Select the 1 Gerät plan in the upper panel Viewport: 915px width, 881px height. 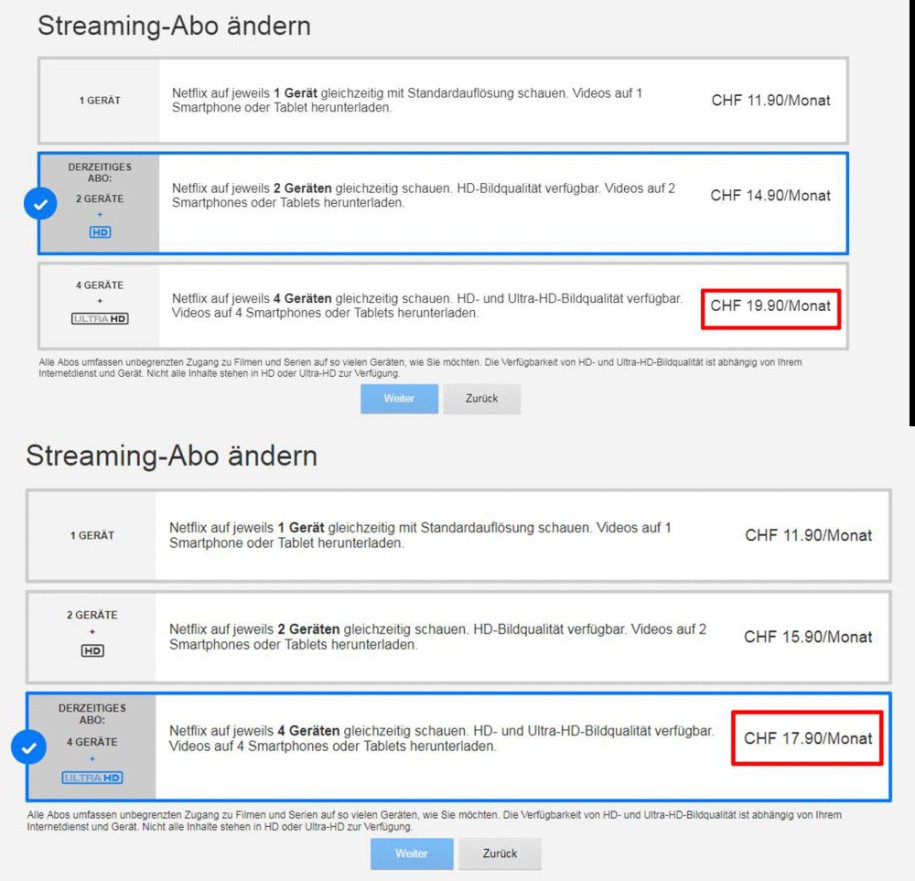pyautogui.click(x=442, y=100)
